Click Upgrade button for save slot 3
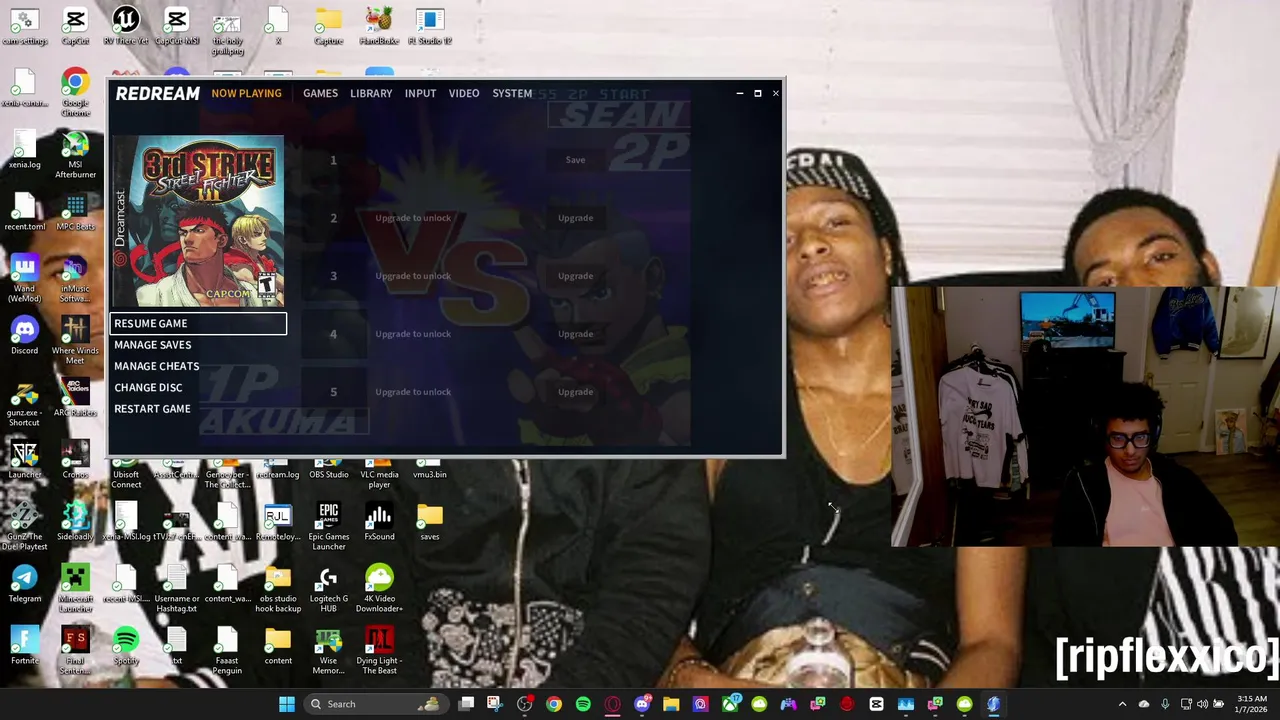Viewport: 1280px width, 720px height. 575,276
